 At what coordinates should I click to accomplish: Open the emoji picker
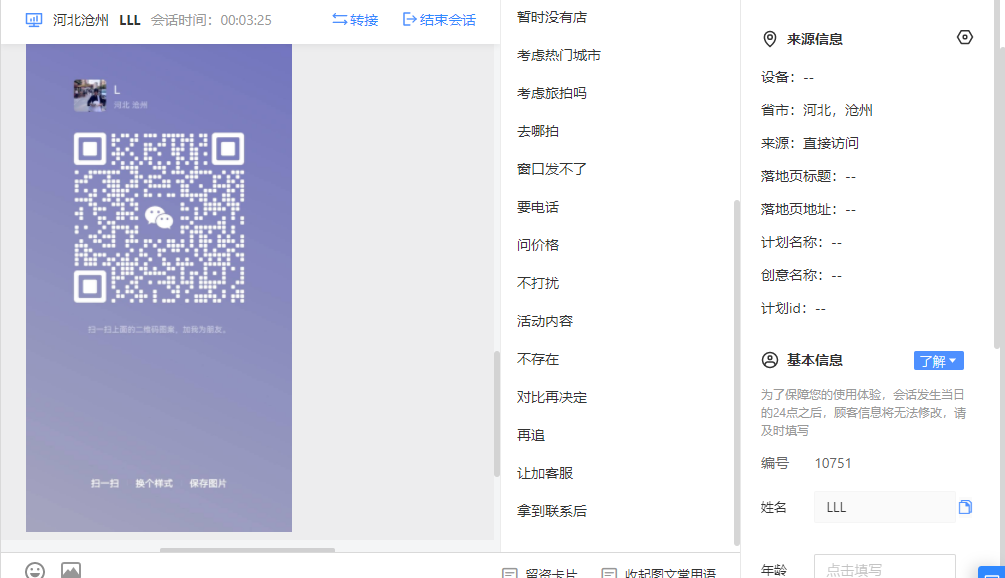click(35, 570)
